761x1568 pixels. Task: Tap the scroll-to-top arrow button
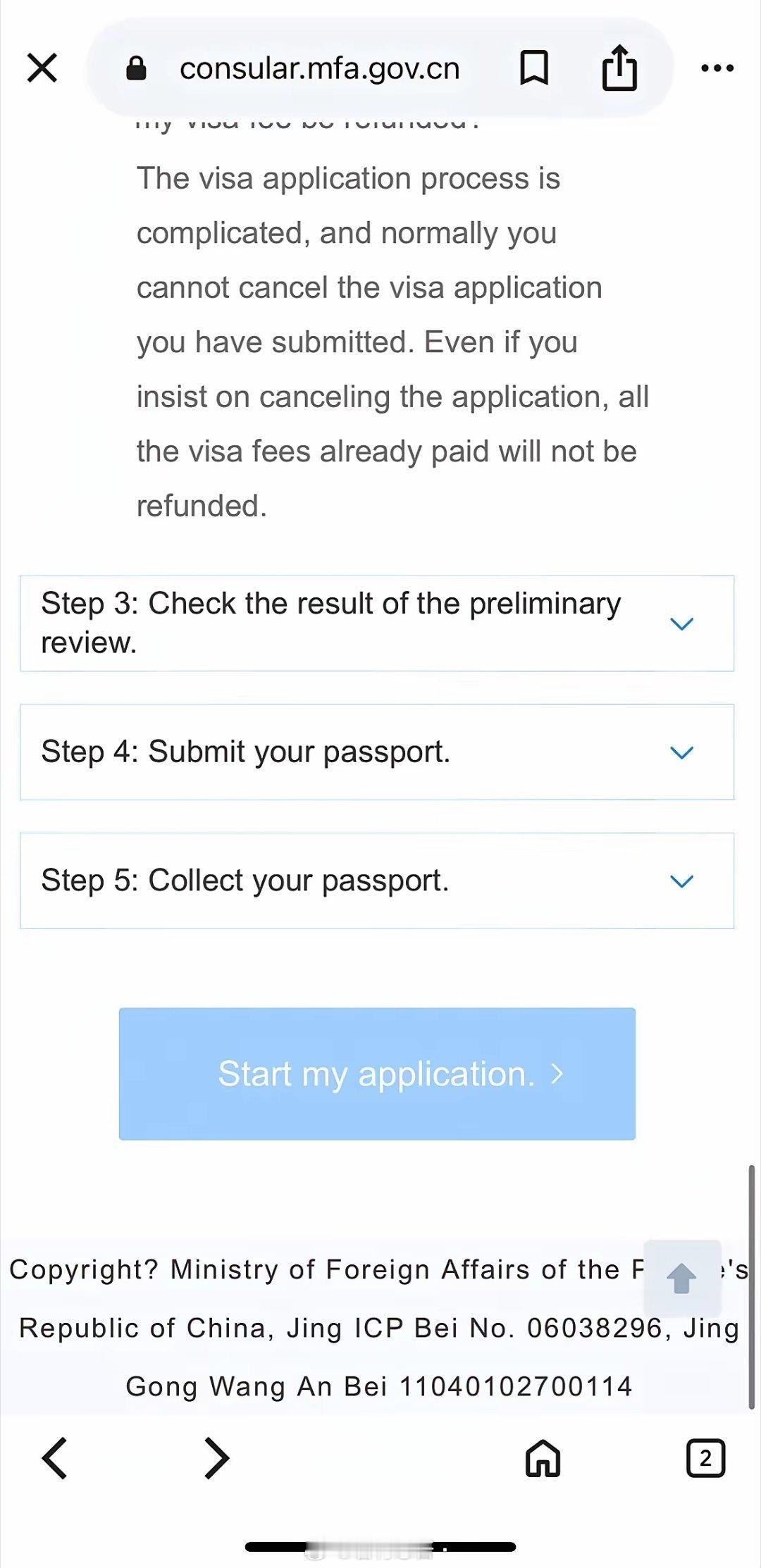click(x=681, y=1278)
